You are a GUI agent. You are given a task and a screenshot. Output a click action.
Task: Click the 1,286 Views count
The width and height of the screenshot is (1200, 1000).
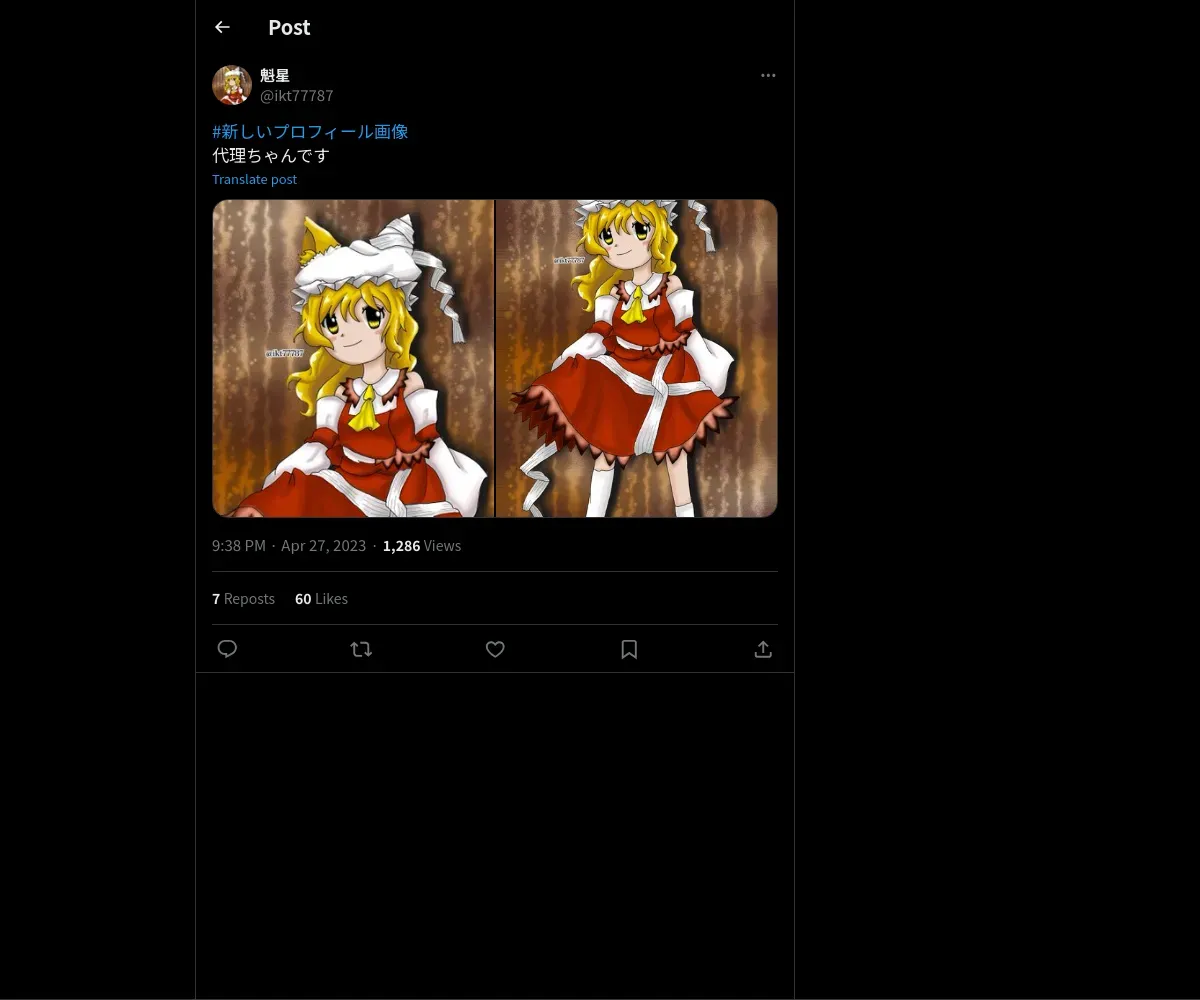[421, 545]
